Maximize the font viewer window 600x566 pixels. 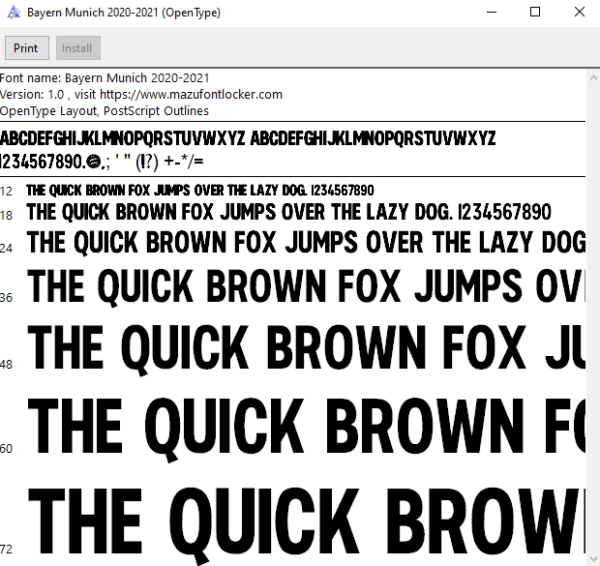[535, 12]
